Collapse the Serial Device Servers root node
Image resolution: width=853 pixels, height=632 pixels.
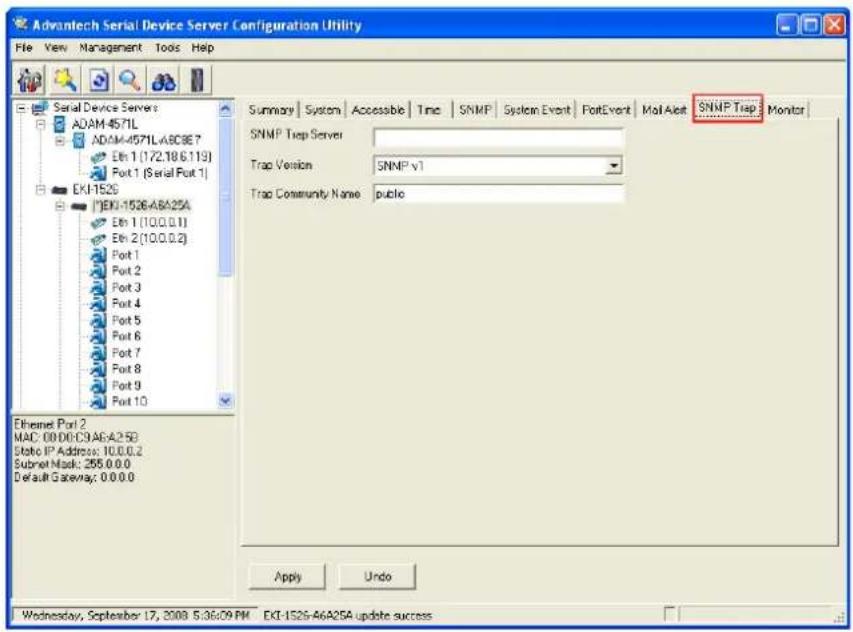[21, 108]
